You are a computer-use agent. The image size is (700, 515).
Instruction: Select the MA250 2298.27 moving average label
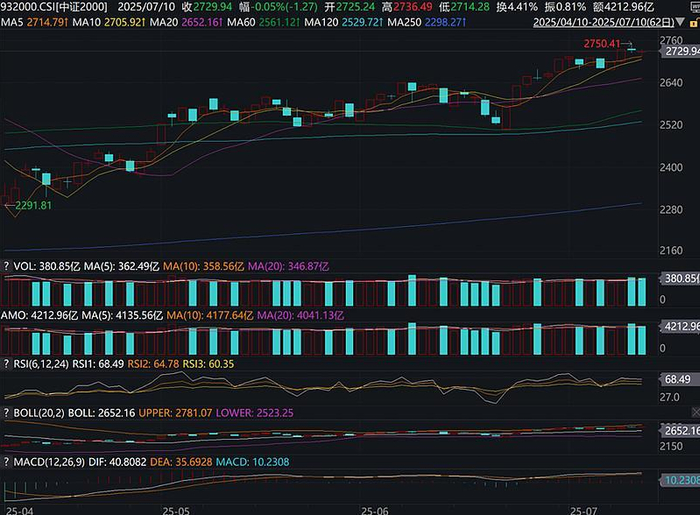point(427,22)
